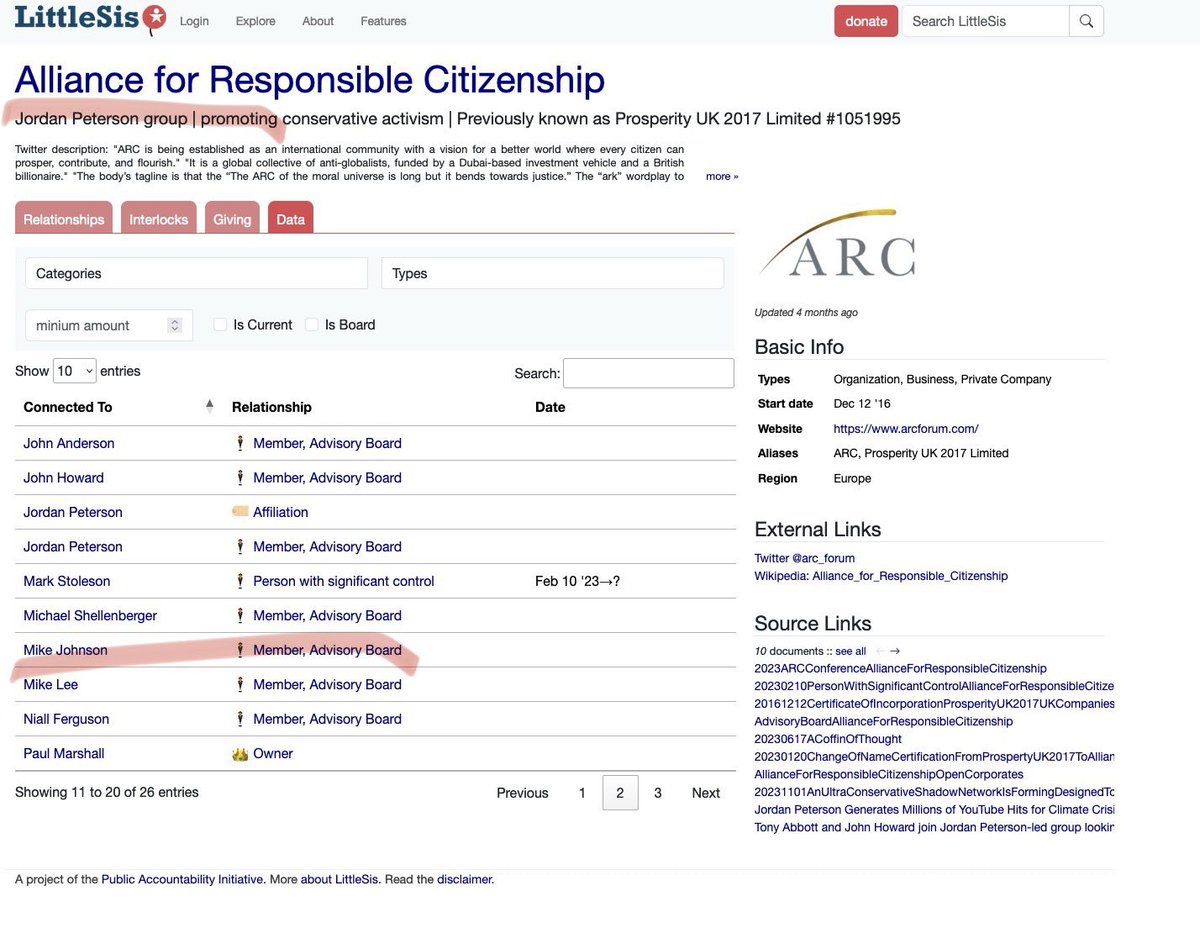The image size is (1200, 928).
Task: Open Mike Lee profile link
Action: pyautogui.click(x=51, y=685)
